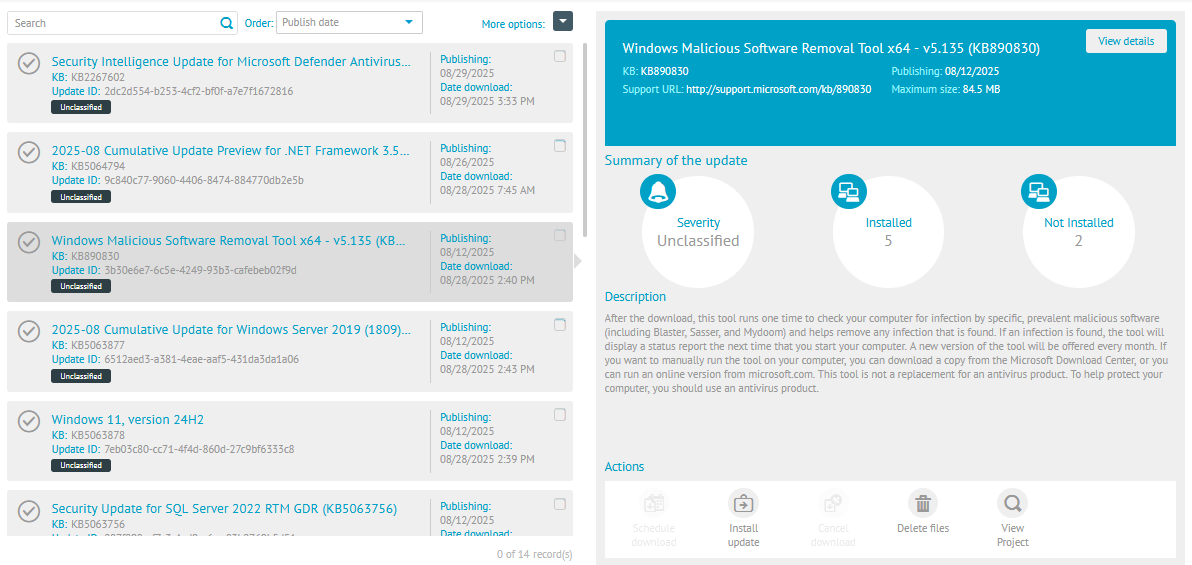
Task: Expand the More options dropdown button
Action: 563,21
